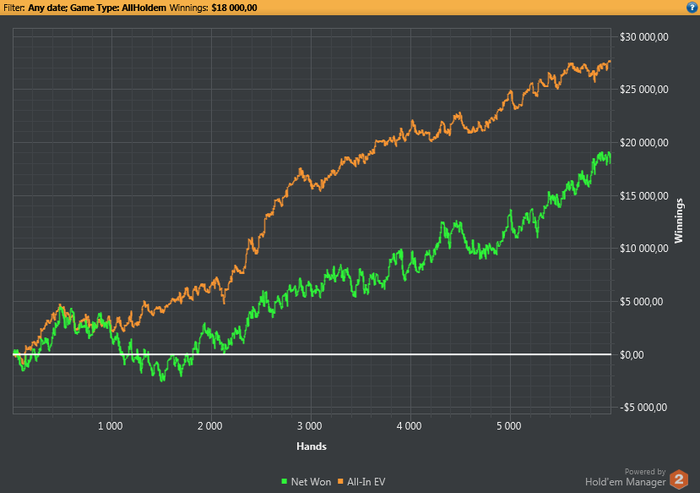The height and width of the screenshot is (493, 700).
Task: Click the Hold'em Manager 2 logo
Action: pos(679,480)
